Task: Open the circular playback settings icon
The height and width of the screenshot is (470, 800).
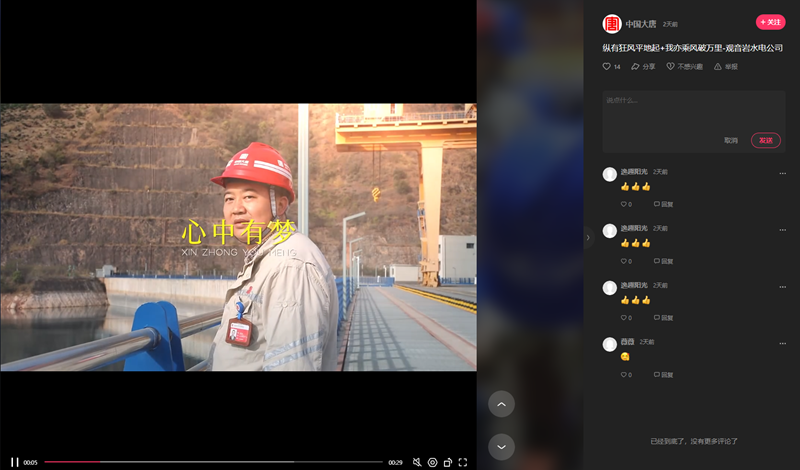Action: (432, 462)
